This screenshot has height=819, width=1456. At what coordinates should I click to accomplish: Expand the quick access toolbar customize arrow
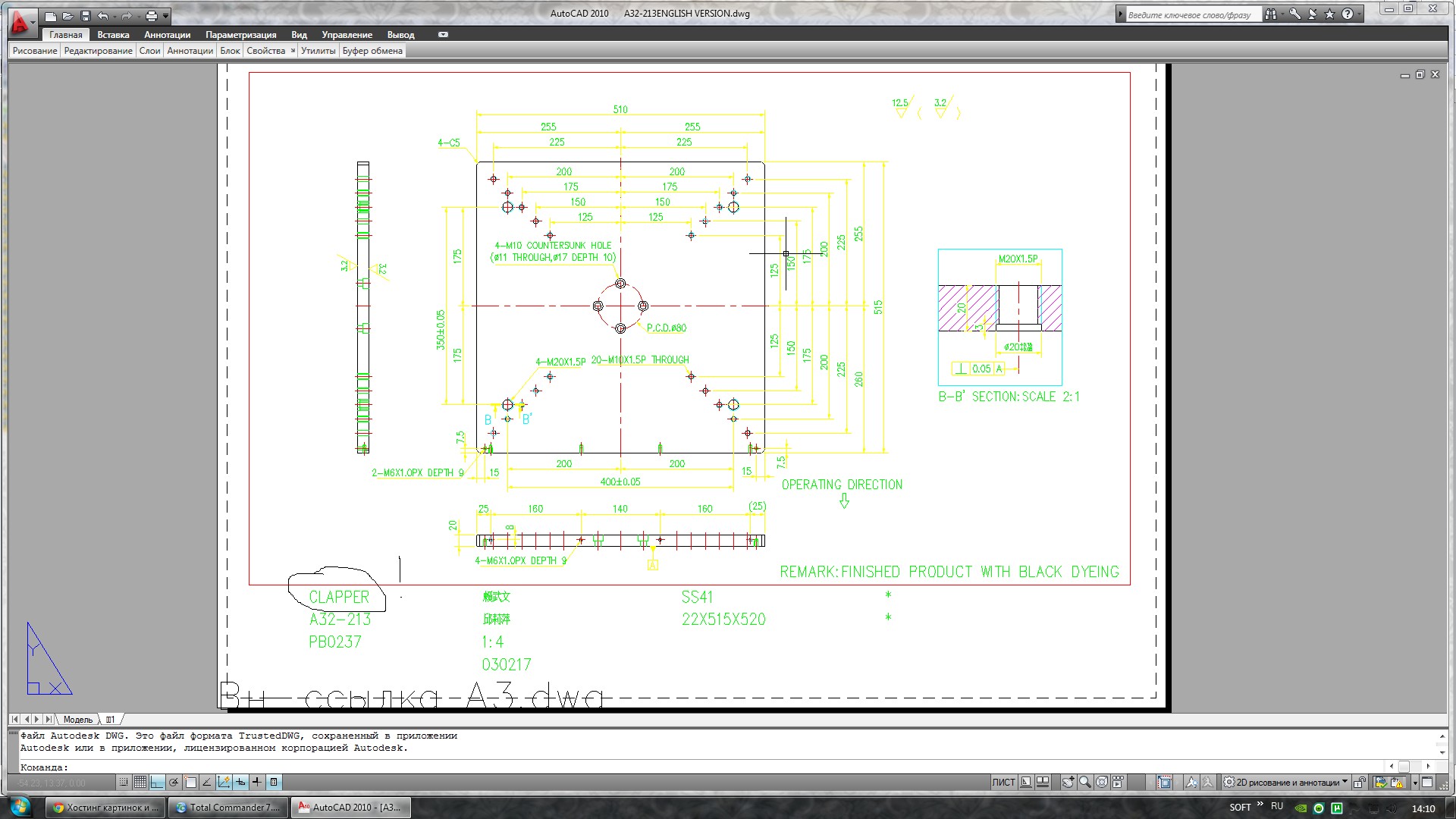pyautogui.click(x=166, y=16)
